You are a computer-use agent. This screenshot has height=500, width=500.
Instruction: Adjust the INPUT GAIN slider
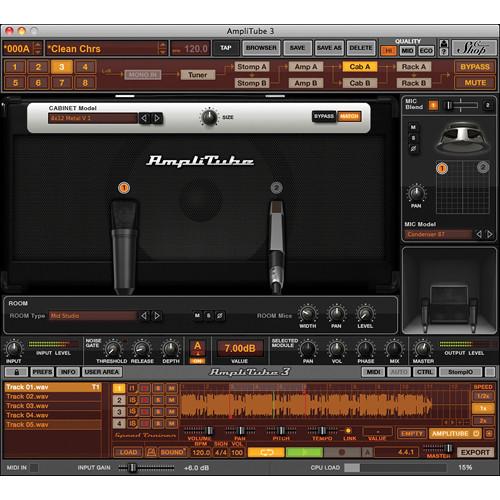click(146, 468)
